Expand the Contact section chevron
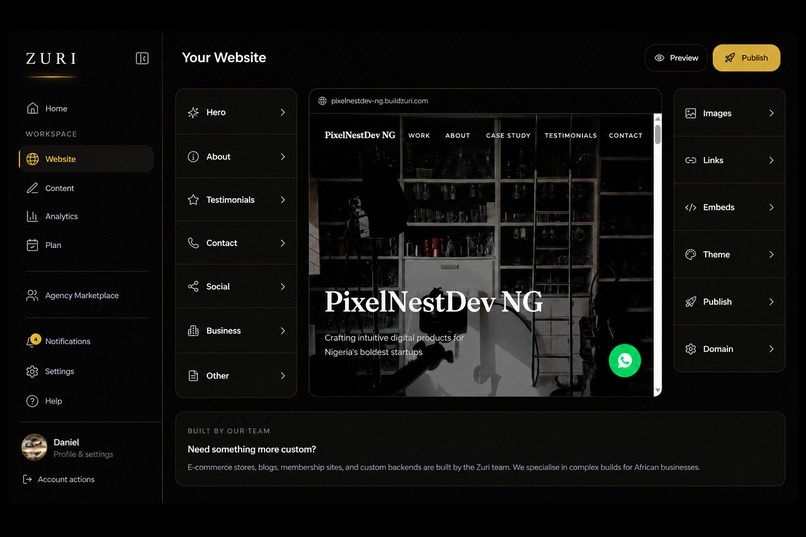 pos(283,243)
